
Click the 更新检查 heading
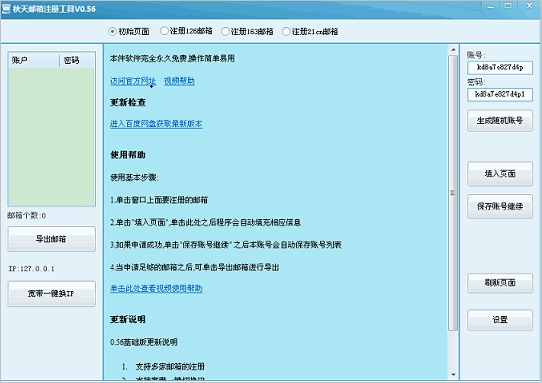pyautogui.click(x=128, y=102)
